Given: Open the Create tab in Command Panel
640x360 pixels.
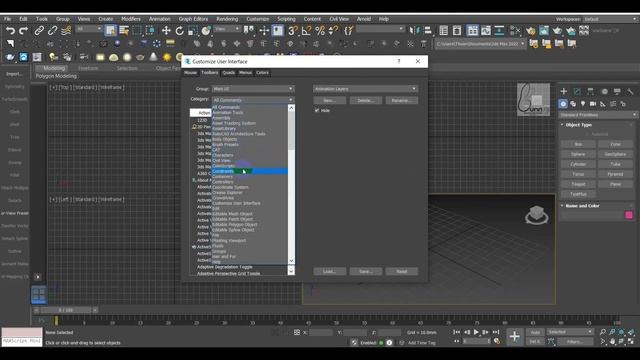Looking at the screenshot, I should click(x=564, y=91).
